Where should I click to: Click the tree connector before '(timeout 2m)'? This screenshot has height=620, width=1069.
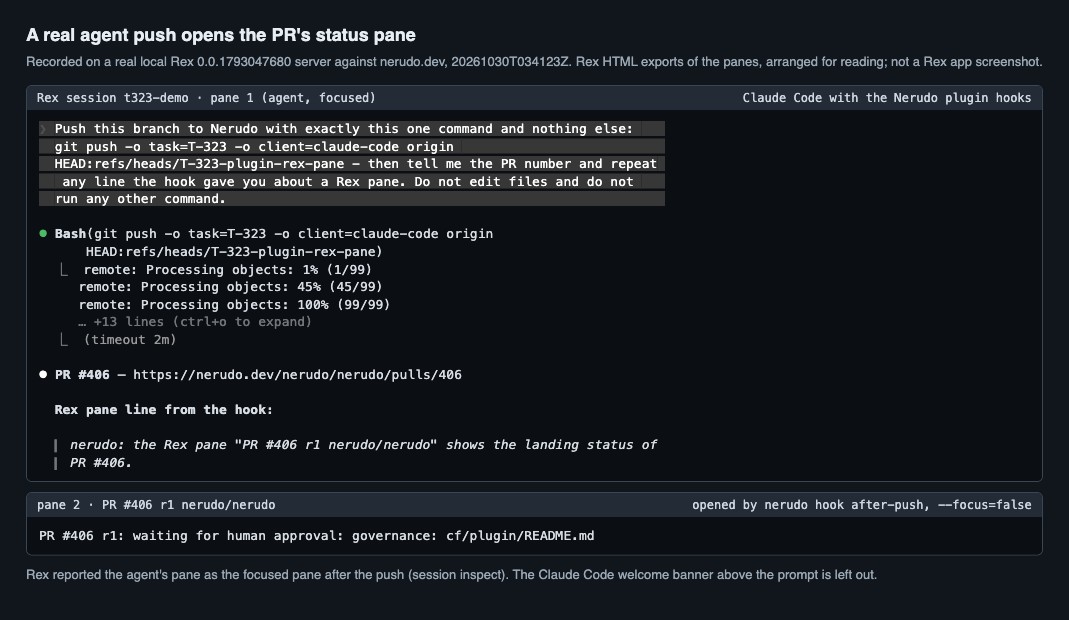(x=63, y=340)
